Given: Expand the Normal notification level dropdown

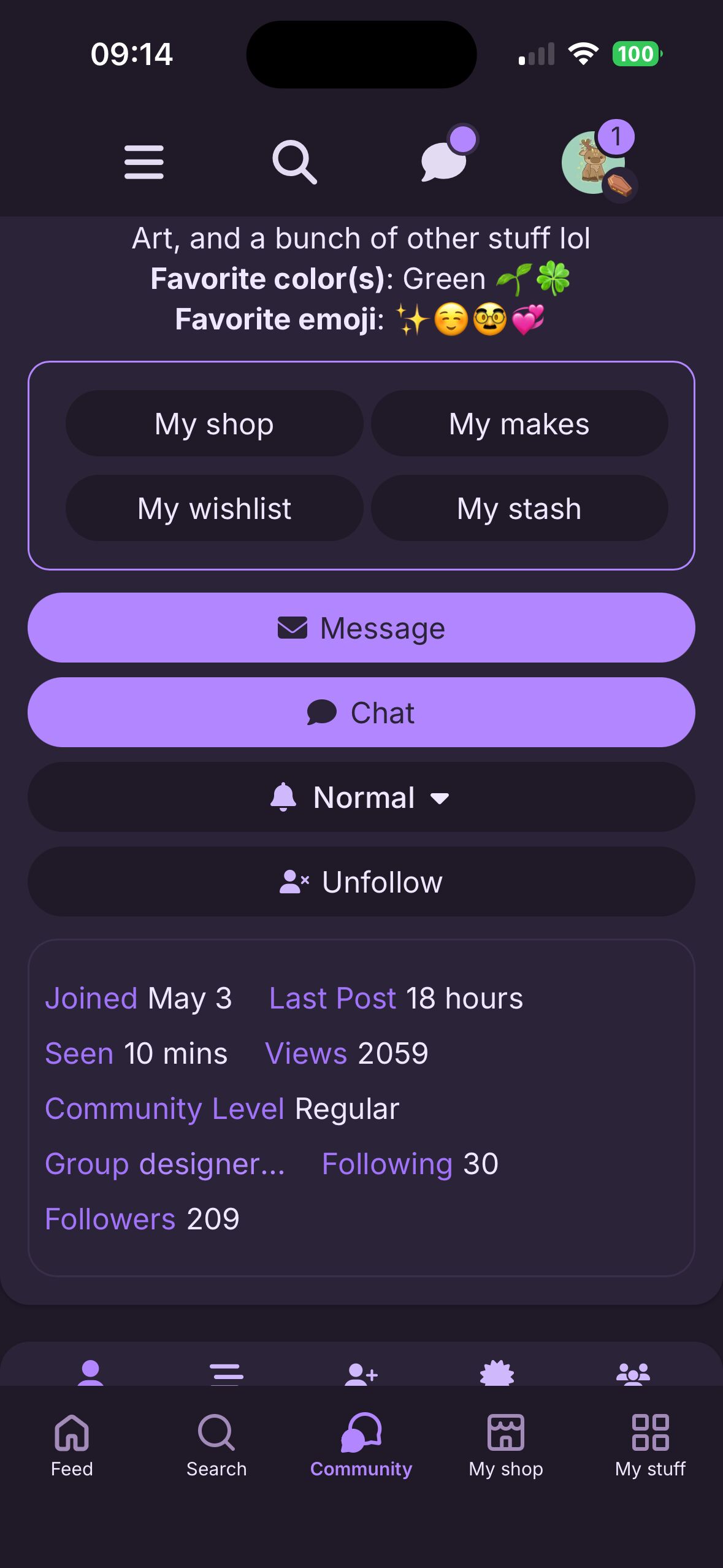Looking at the screenshot, I should click(361, 797).
